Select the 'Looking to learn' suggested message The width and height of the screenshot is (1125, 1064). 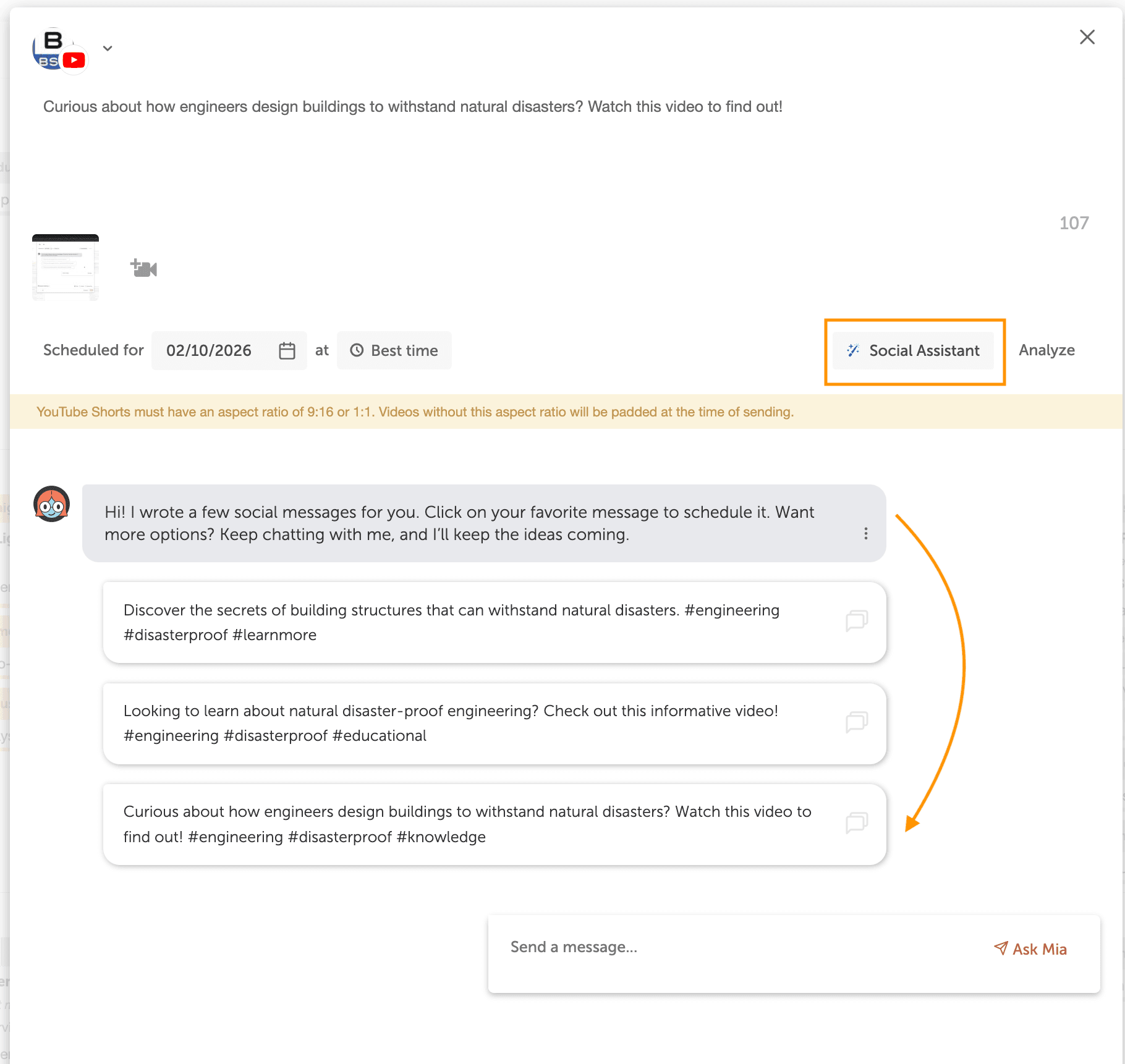pyautogui.click(x=451, y=723)
